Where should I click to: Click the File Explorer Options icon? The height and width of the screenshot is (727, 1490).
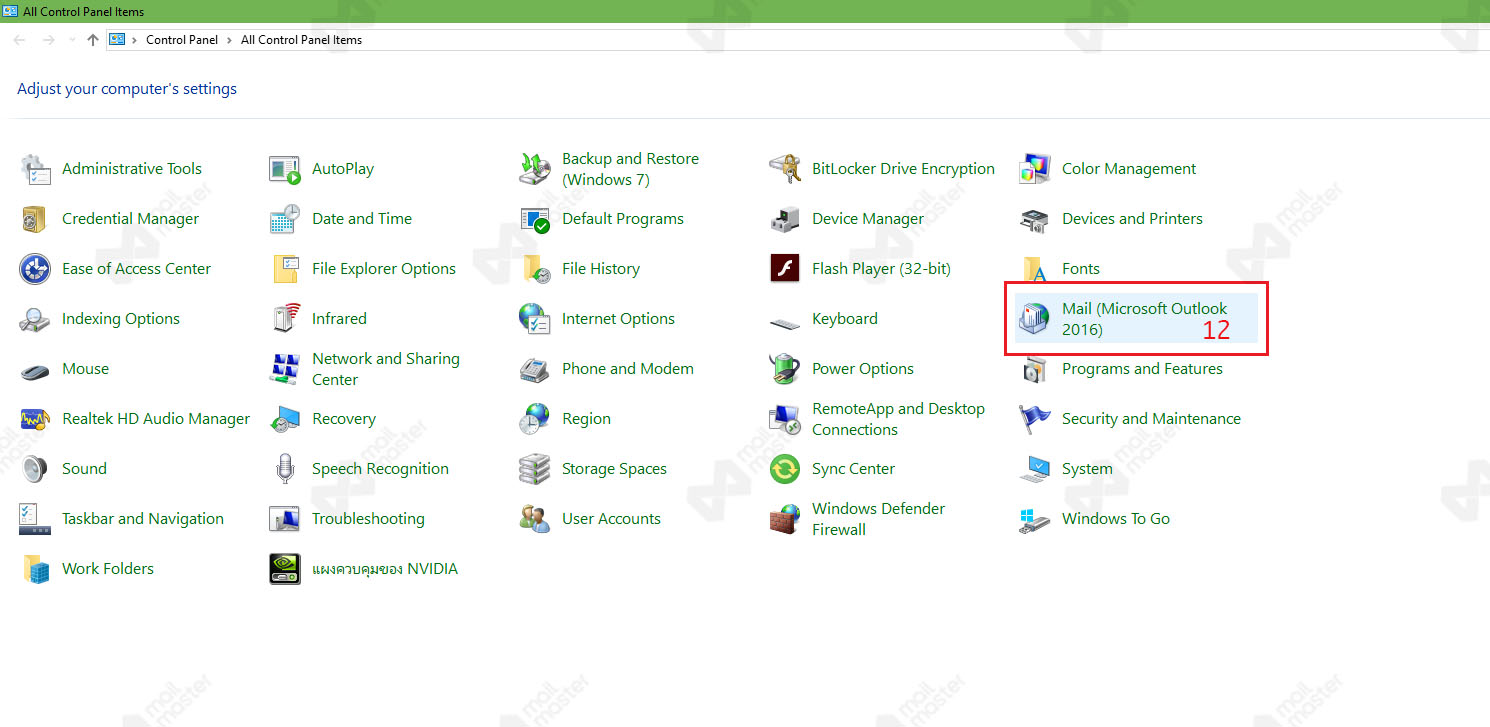coord(285,269)
